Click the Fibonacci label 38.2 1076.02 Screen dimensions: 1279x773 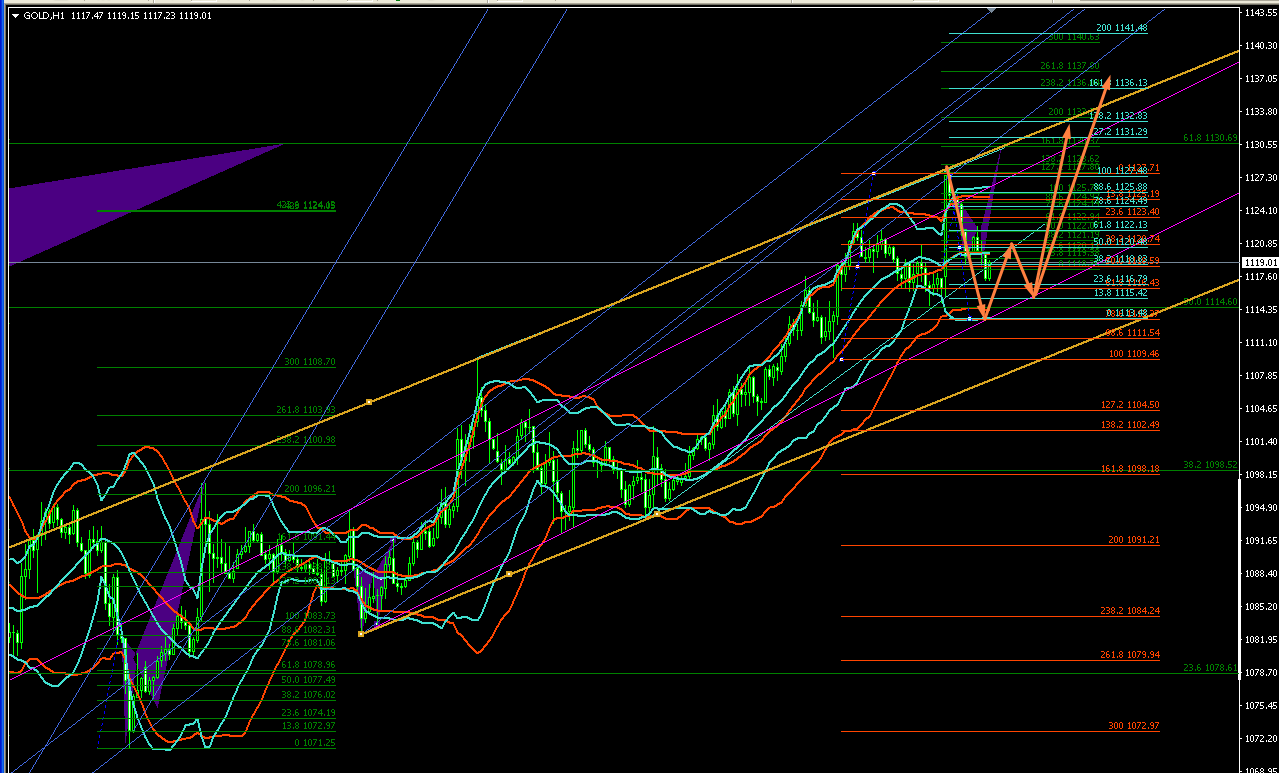308,694
